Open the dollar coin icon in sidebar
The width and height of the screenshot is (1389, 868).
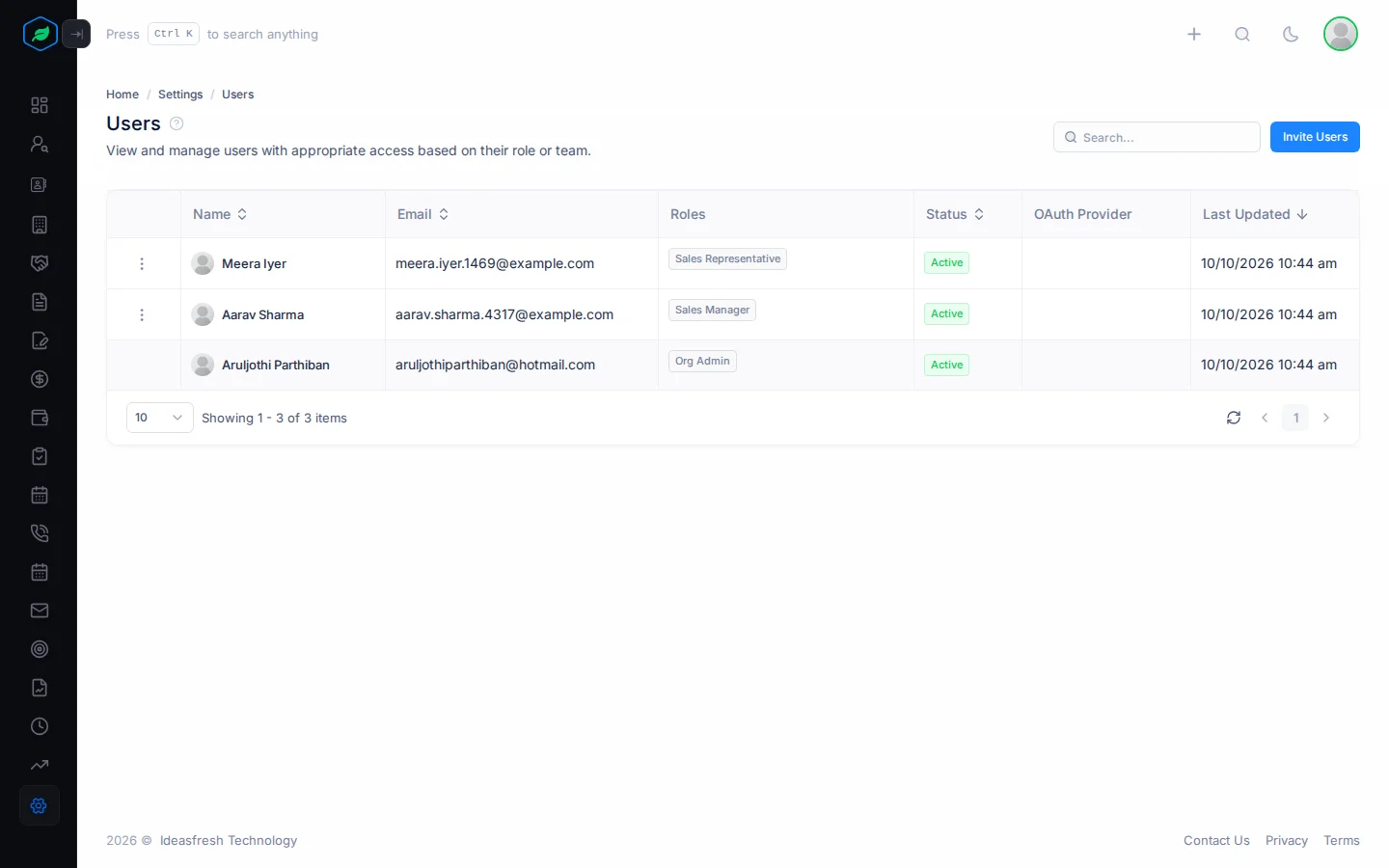click(x=40, y=379)
